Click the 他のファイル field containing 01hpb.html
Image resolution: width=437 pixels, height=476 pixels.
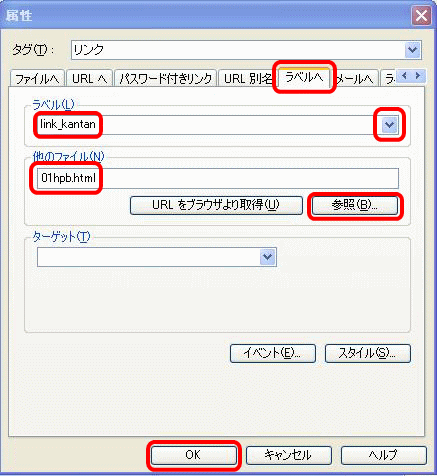click(218, 178)
